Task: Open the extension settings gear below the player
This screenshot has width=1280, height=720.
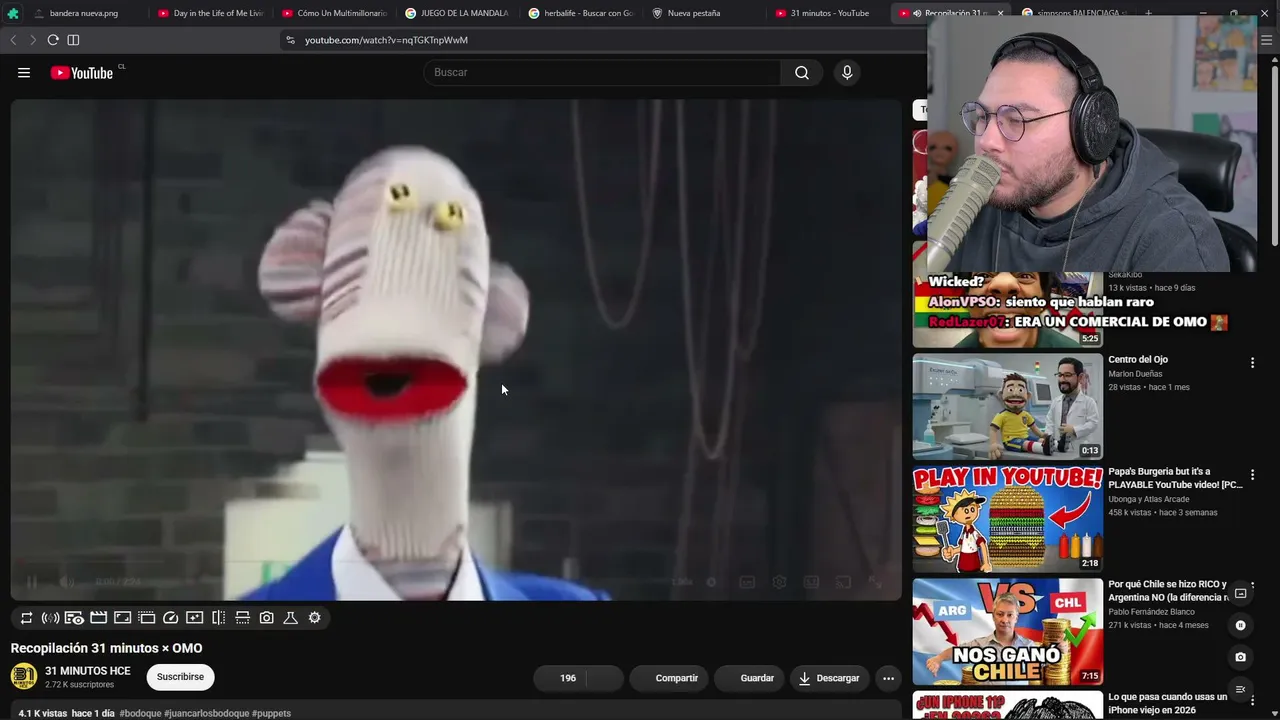Action: pyautogui.click(x=314, y=618)
